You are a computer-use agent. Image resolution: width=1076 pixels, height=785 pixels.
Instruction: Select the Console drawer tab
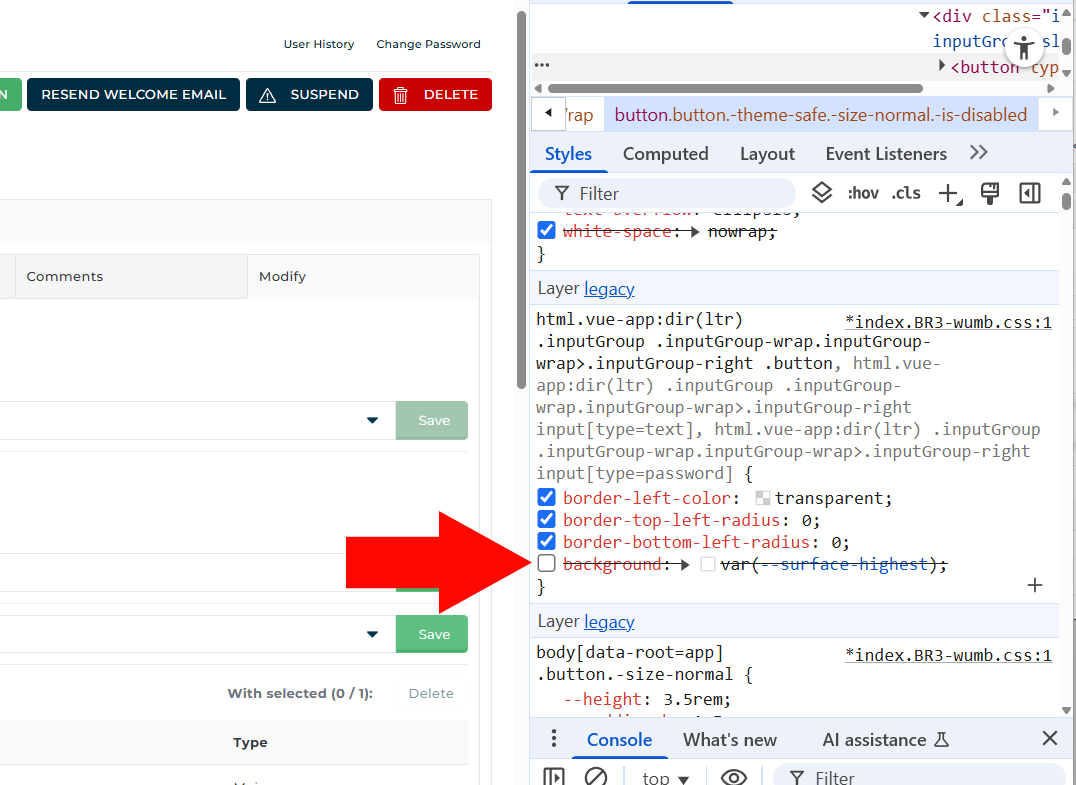tap(619, 740)
